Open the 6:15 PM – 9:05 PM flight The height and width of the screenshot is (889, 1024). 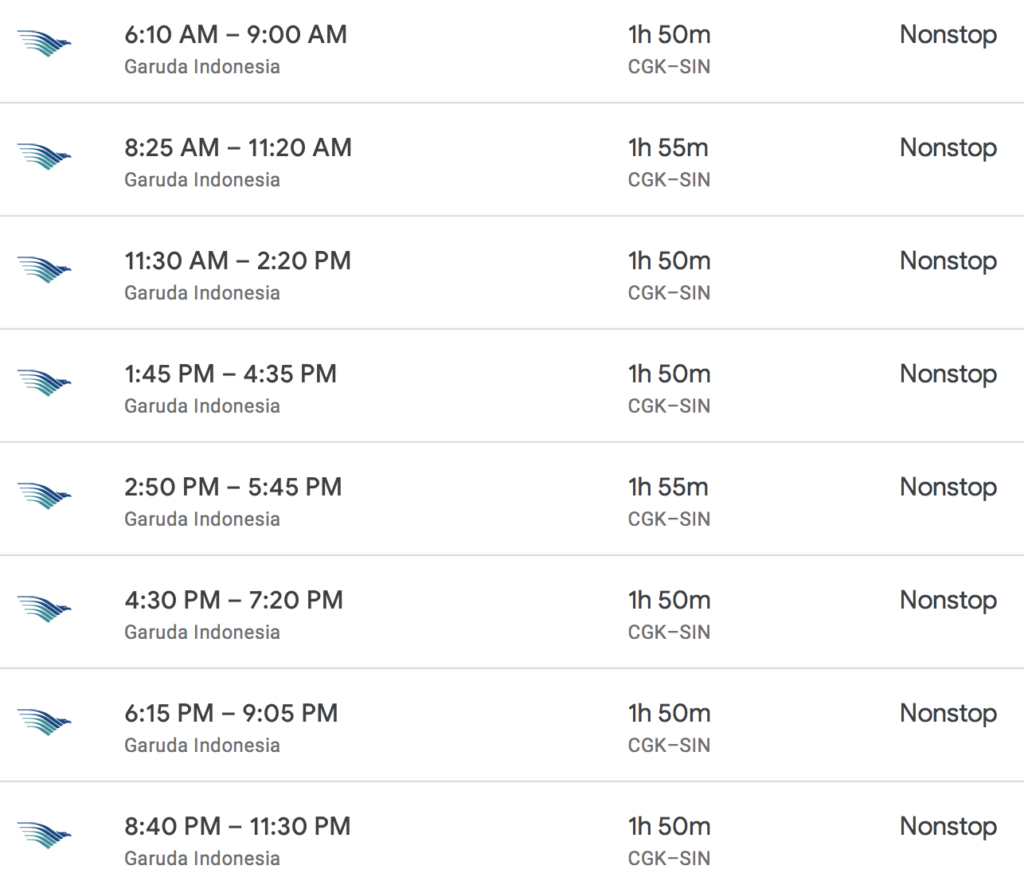(231, 713)
